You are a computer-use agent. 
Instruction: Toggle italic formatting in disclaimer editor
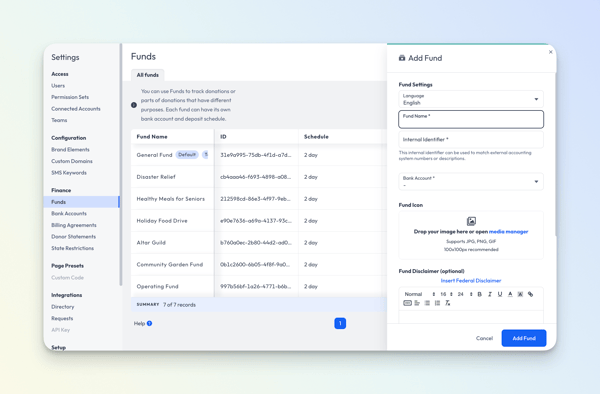489,294
